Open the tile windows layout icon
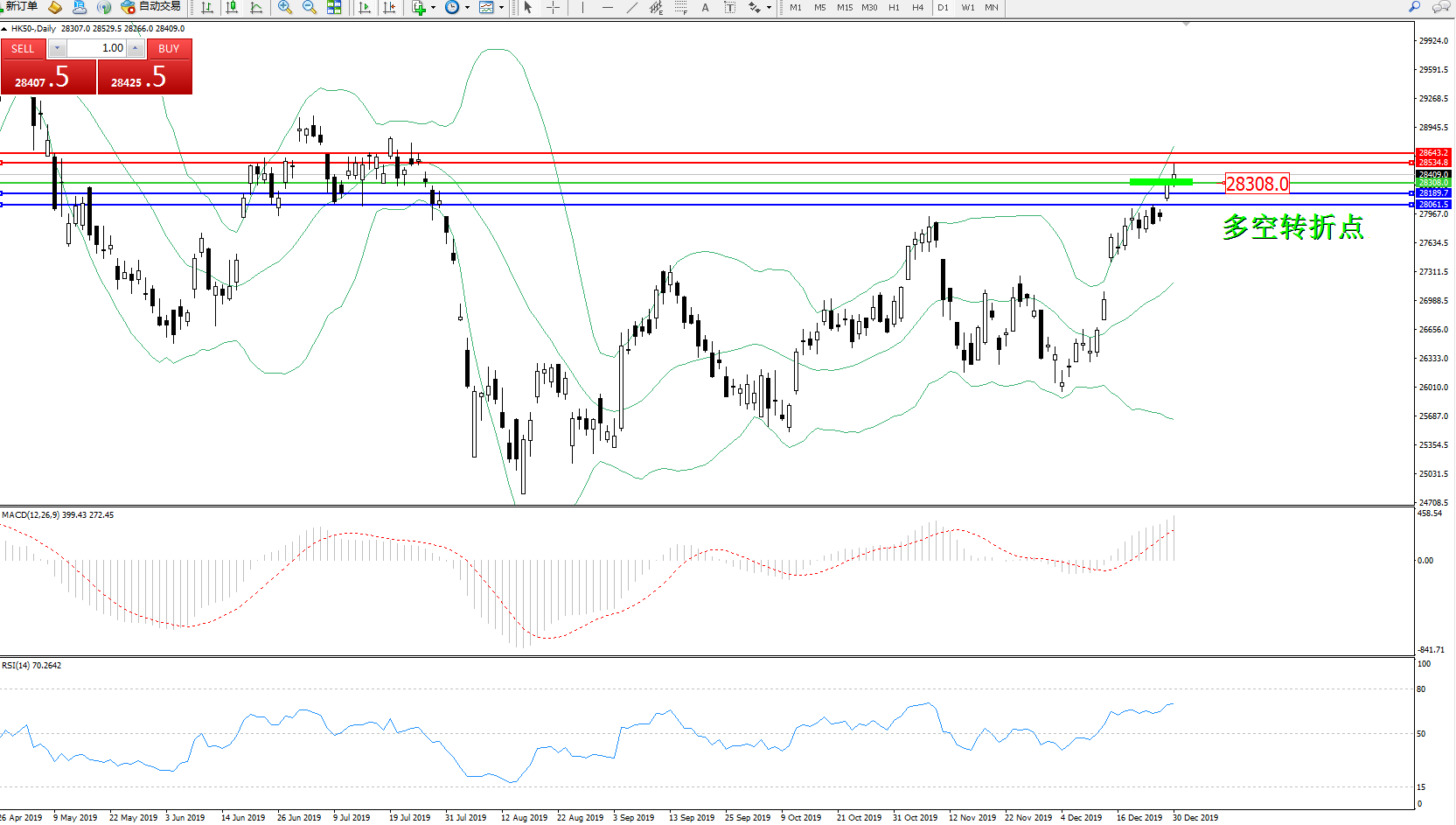The width and height of the screenshot is (1456, 825). tap(334, 7)
